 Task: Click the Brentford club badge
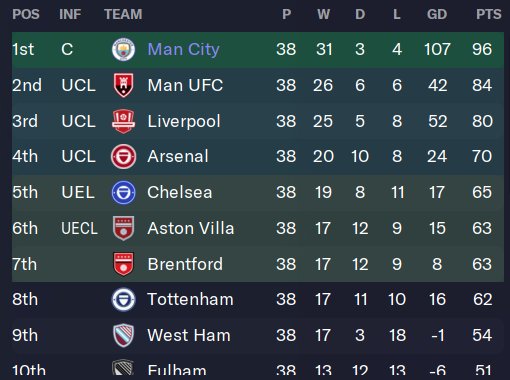(x=123, y=264)
